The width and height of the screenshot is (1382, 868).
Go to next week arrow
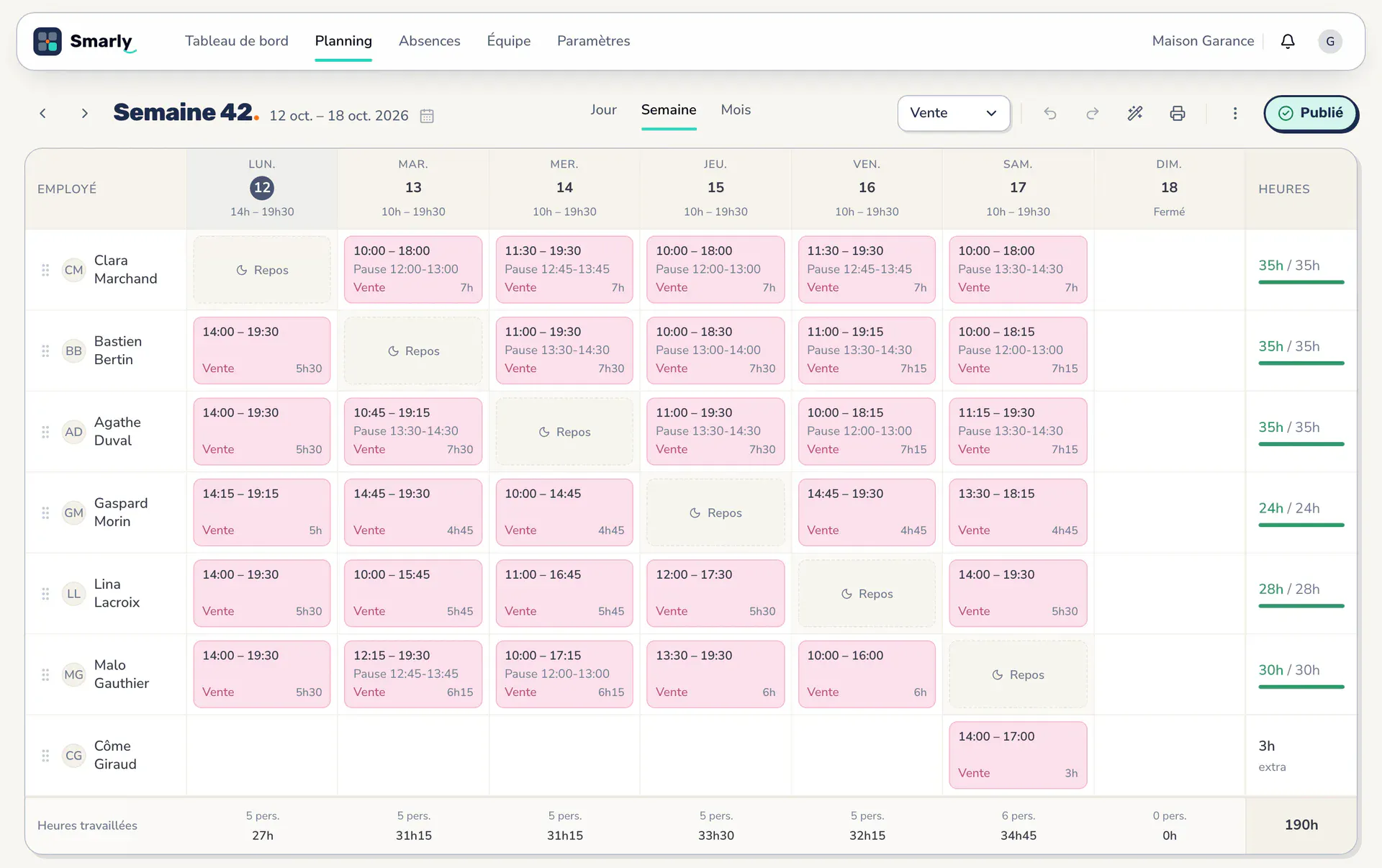(85, 113)
